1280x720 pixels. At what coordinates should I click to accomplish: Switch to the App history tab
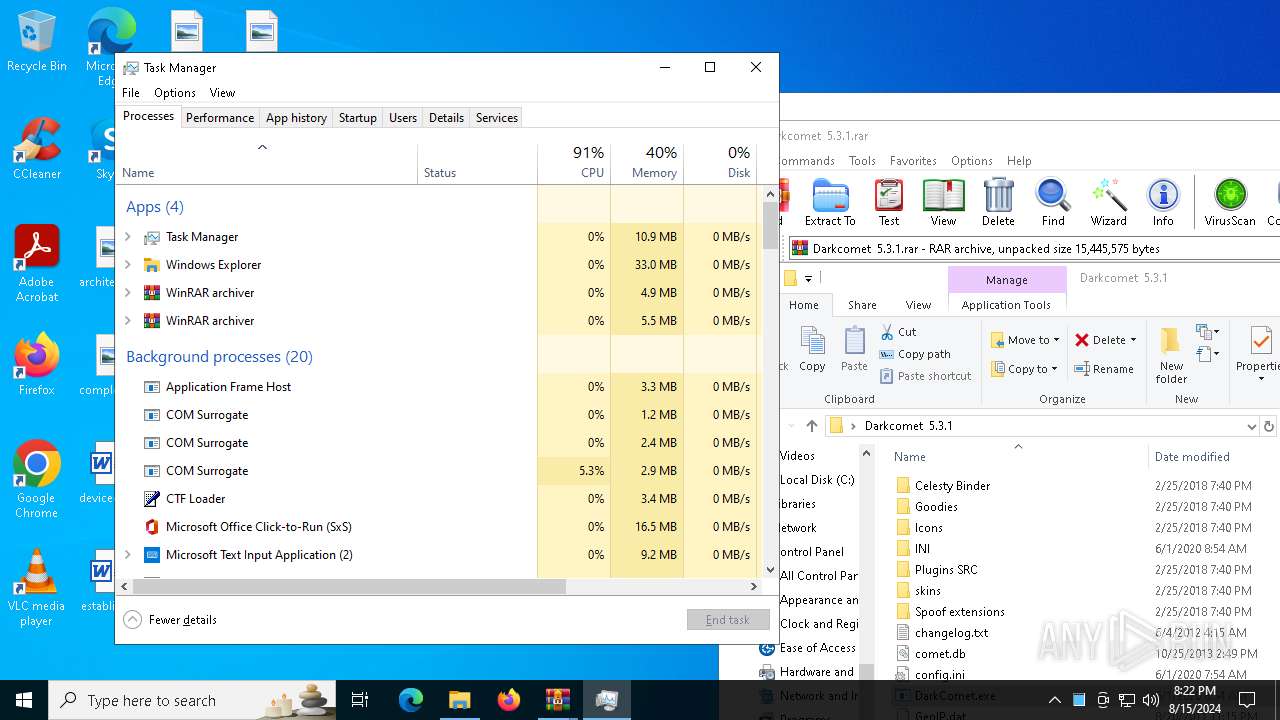(x=296, y=118)
